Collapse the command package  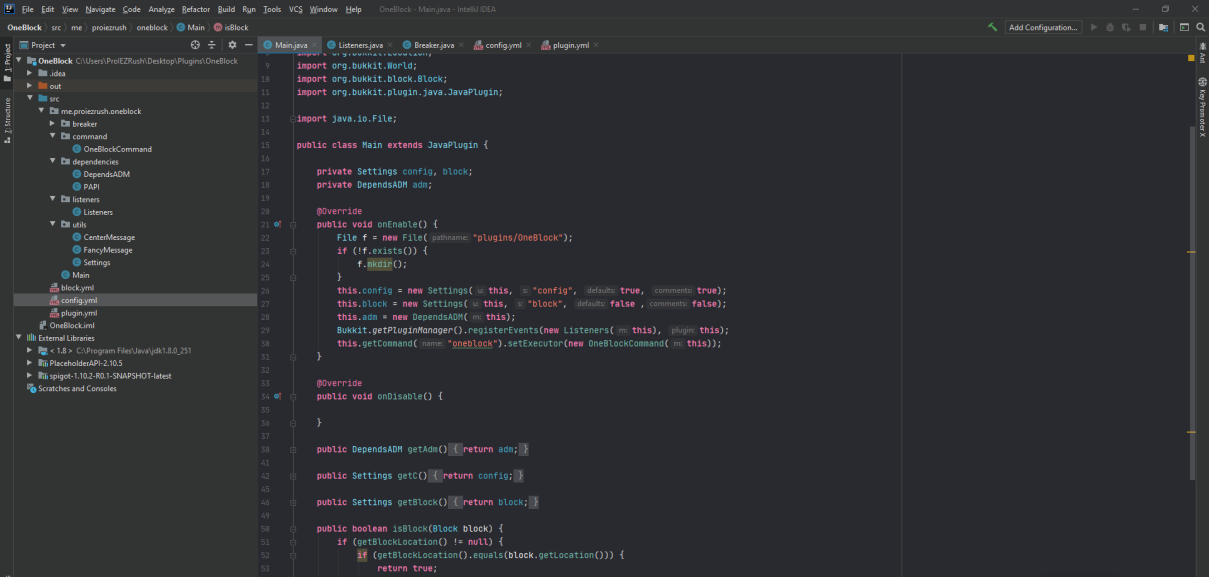click(x=53, y=136)
